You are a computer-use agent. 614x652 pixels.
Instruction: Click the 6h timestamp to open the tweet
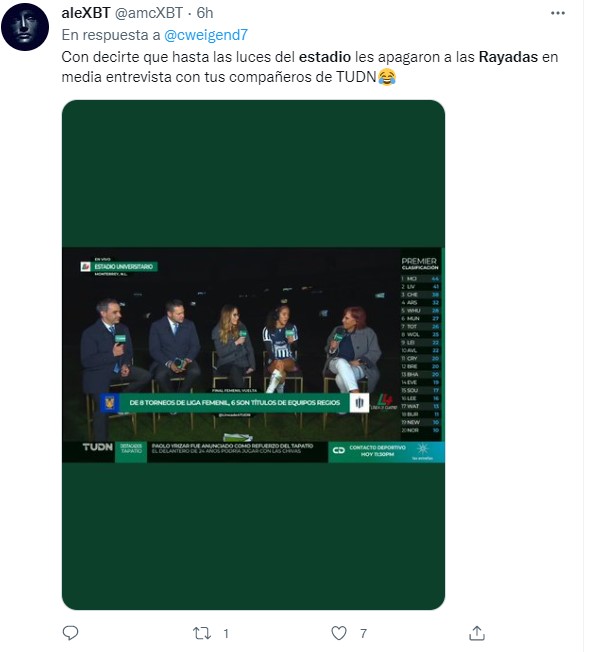tap(205, 13)
